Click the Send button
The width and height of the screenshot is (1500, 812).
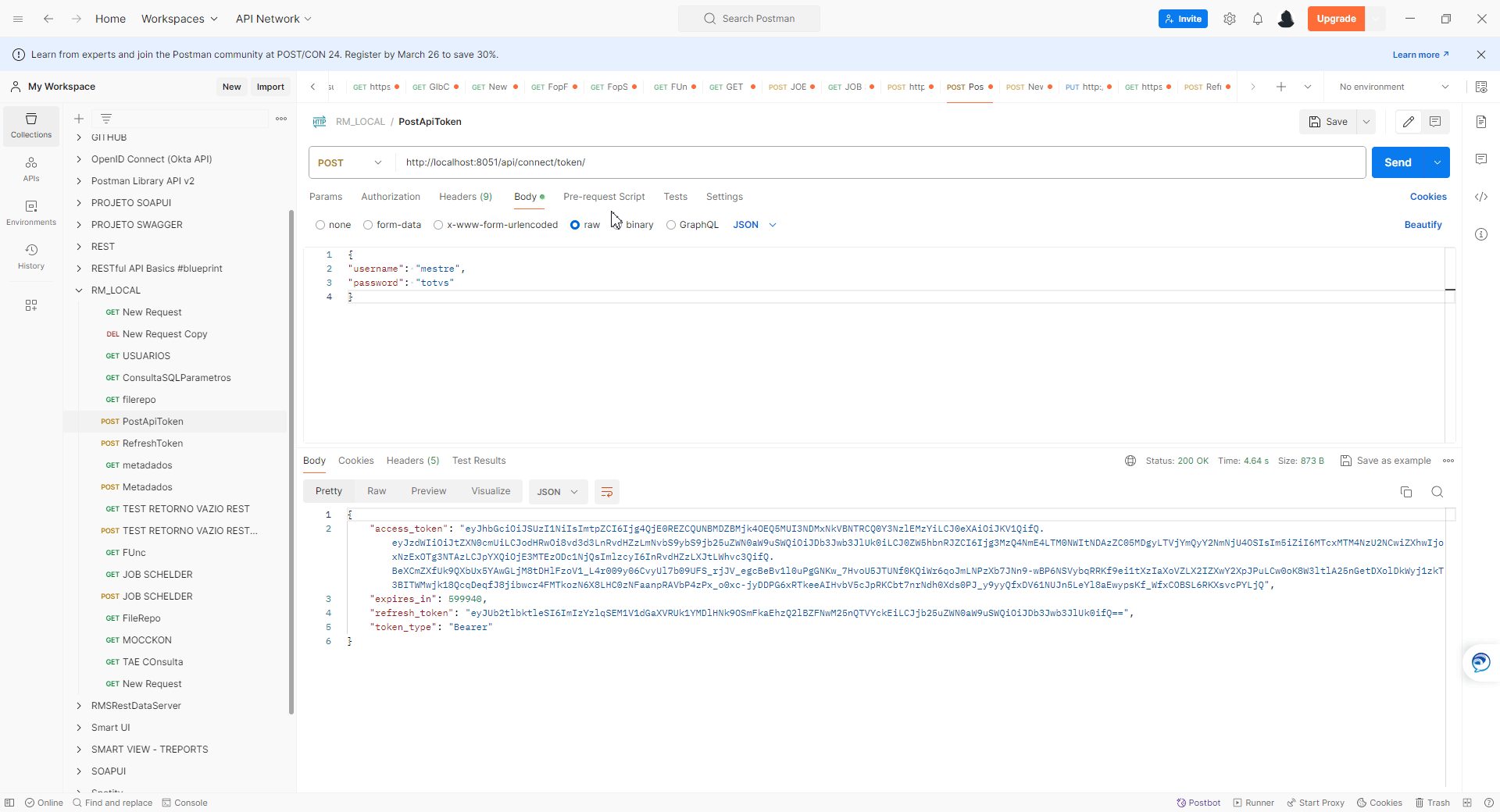tap(1398, 162)
